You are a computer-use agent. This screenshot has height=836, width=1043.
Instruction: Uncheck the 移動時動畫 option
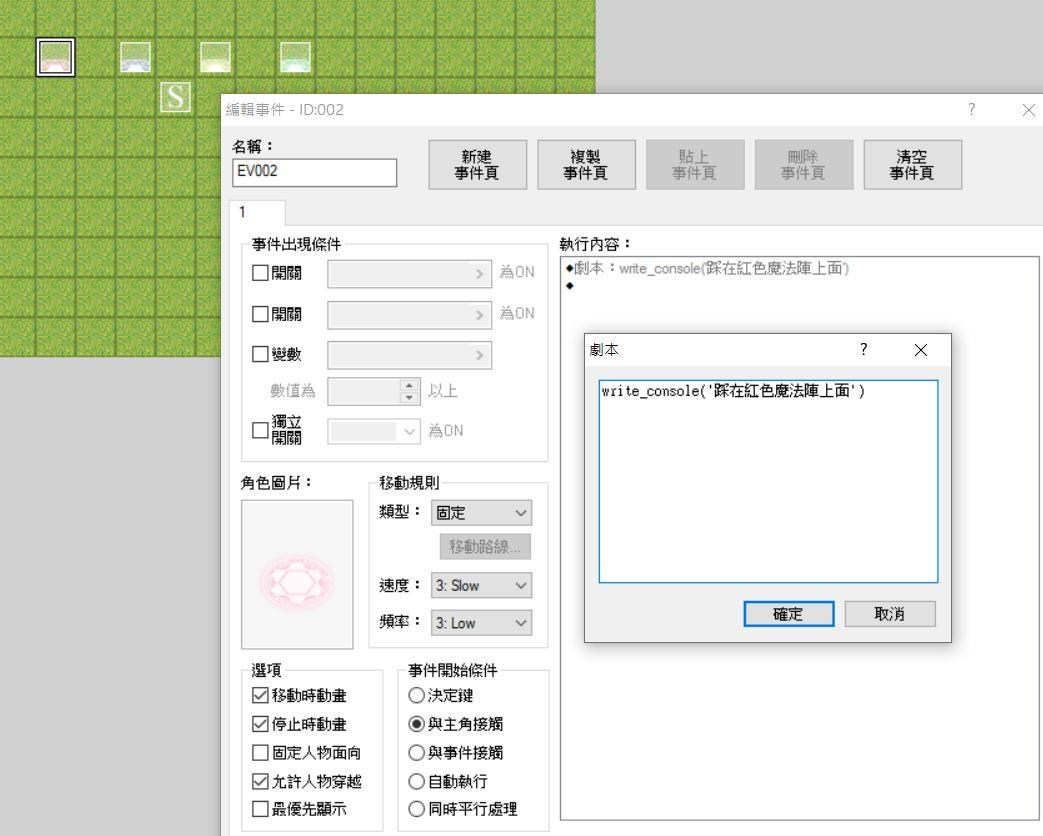[260, 696]
